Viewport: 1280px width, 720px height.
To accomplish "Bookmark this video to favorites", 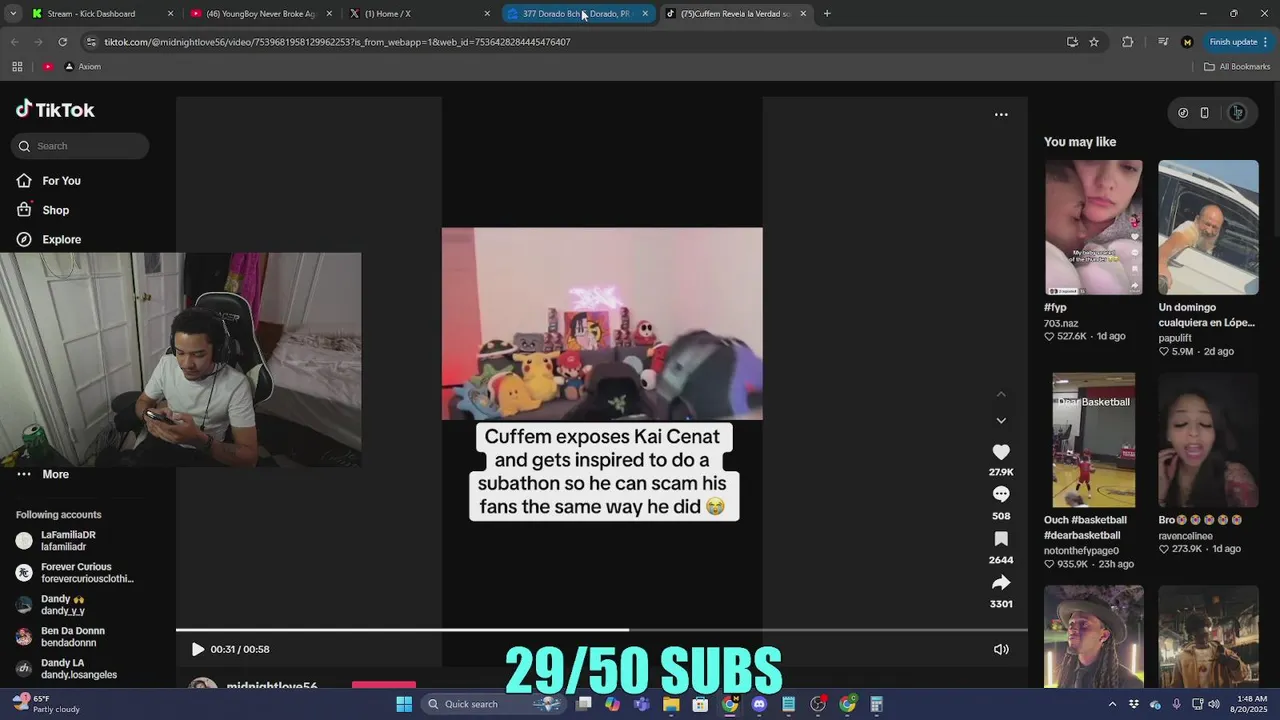I will pyautogui.click(x=1001, y=538).
